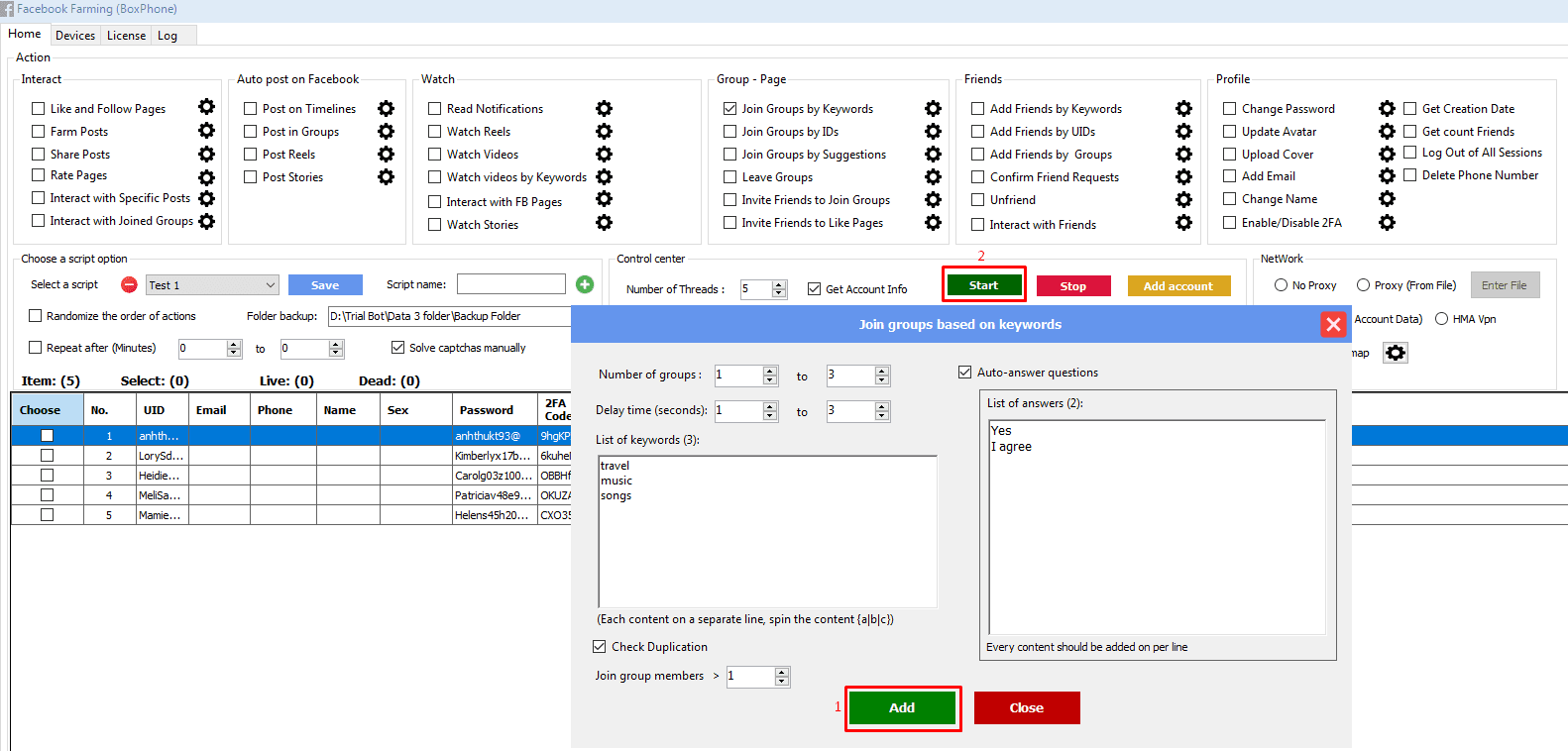Open settings gear for Confirm Friend Requests
This screenshot has height=751, width=1568.
tap(1183, 176)
